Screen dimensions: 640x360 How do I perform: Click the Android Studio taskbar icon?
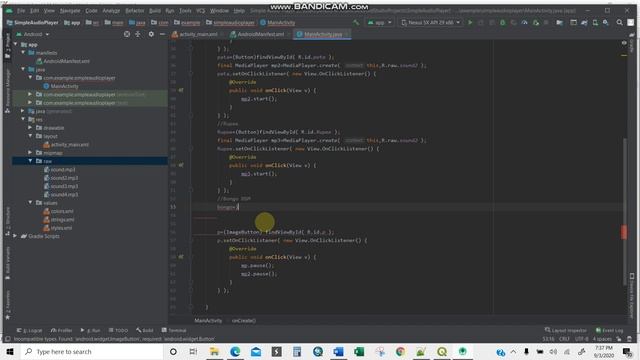pyautogui.click(x=462, y=351)
